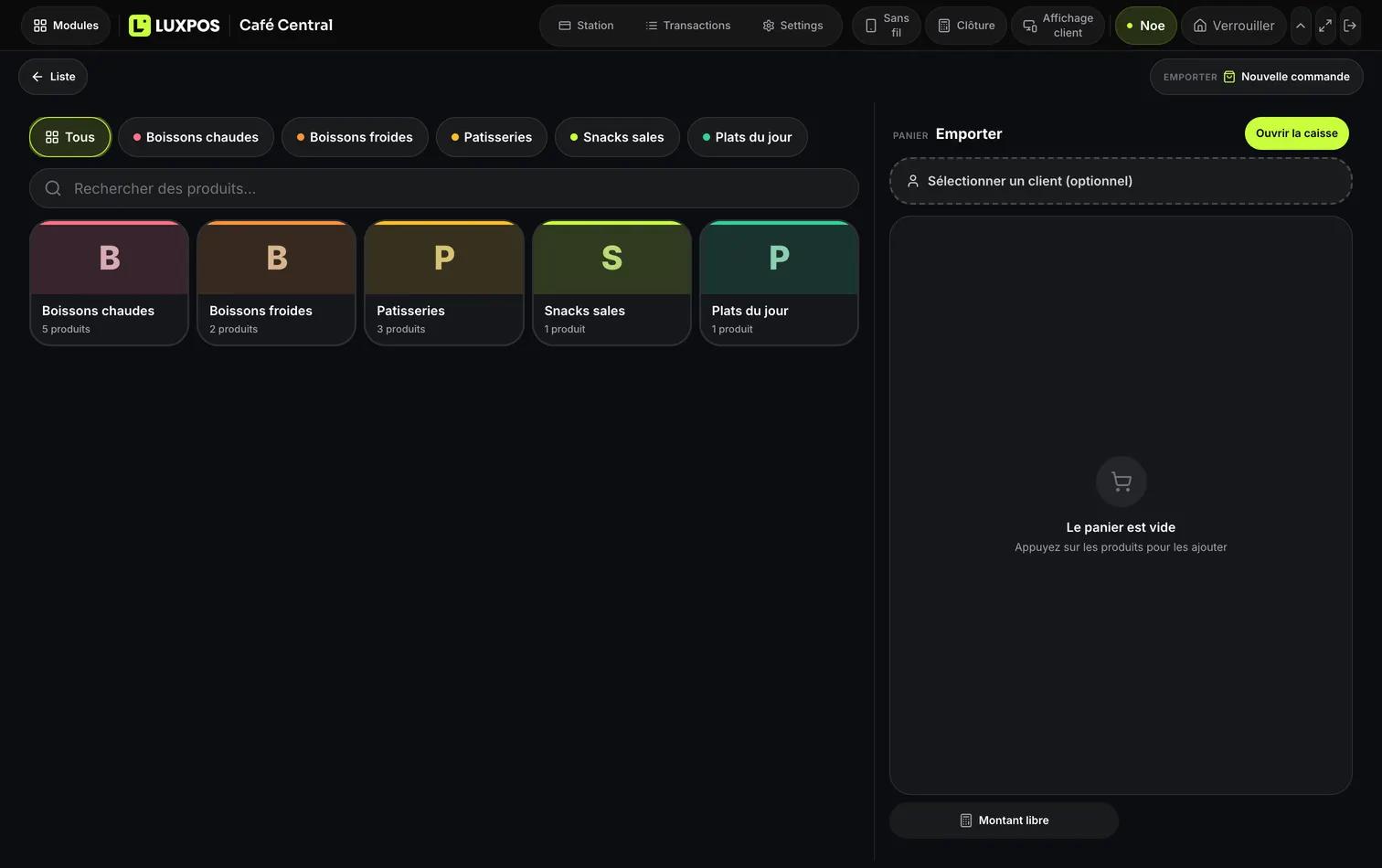Screen dimensions: 1382x868
Task: Select the Noe user status pill
Action: [1145, 26]
